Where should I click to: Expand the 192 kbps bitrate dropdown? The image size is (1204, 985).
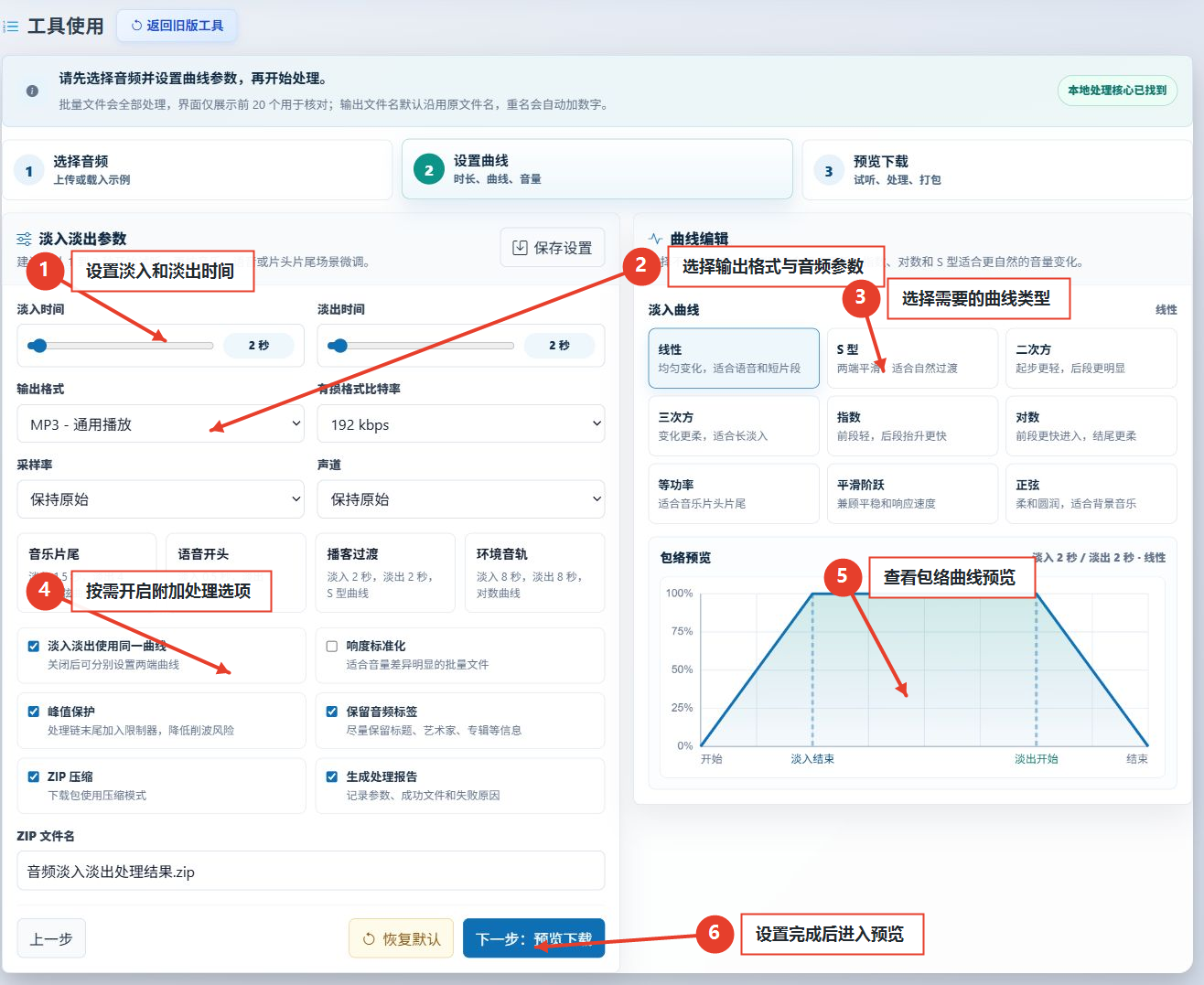coord(461,423)
